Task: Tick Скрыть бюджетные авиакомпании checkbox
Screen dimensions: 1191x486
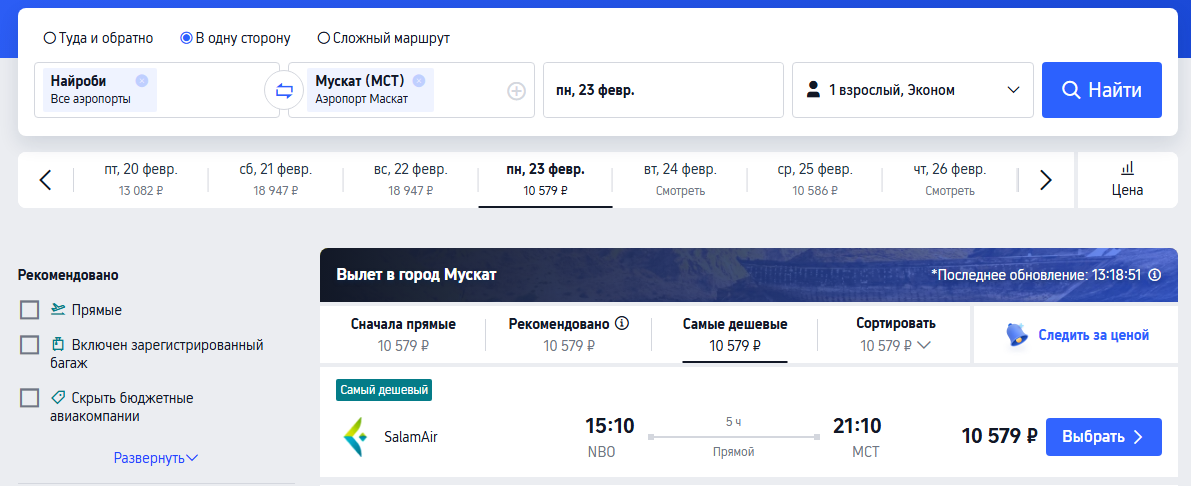Action: tap(30, 398)
